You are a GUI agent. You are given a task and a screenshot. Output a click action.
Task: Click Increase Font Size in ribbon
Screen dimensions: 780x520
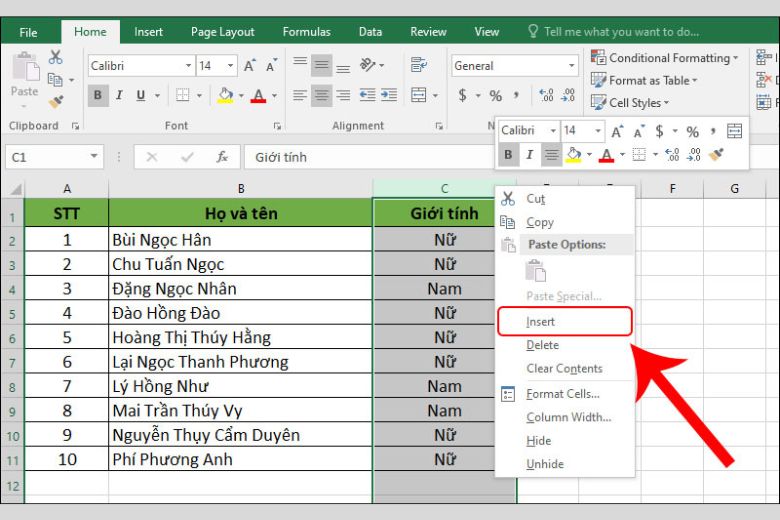pos(250,65)
